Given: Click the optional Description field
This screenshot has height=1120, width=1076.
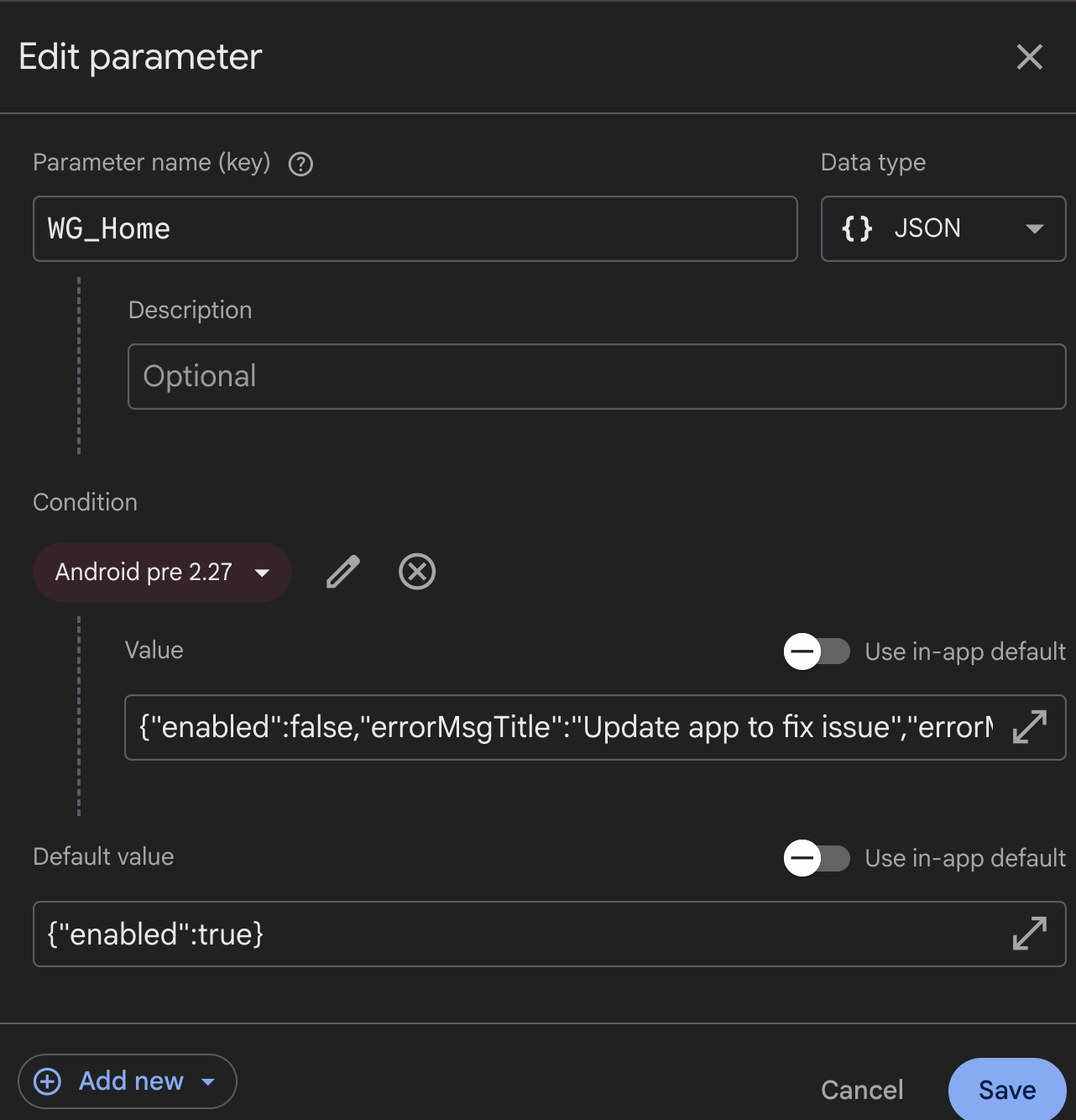Looking at the screenshot, I should pyautogui.click(x=596, y=377).
